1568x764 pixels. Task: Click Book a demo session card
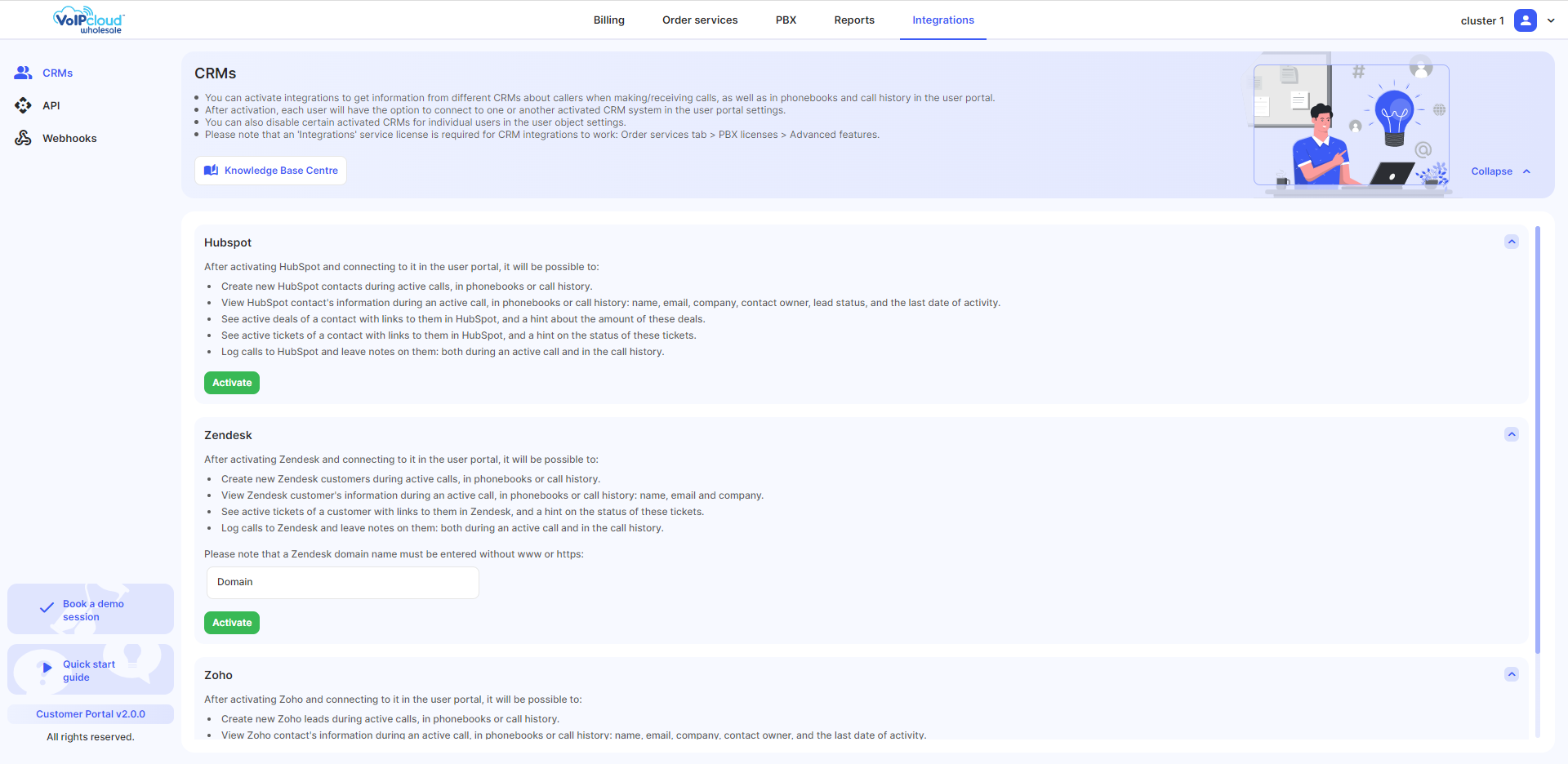tap(91, 609)
